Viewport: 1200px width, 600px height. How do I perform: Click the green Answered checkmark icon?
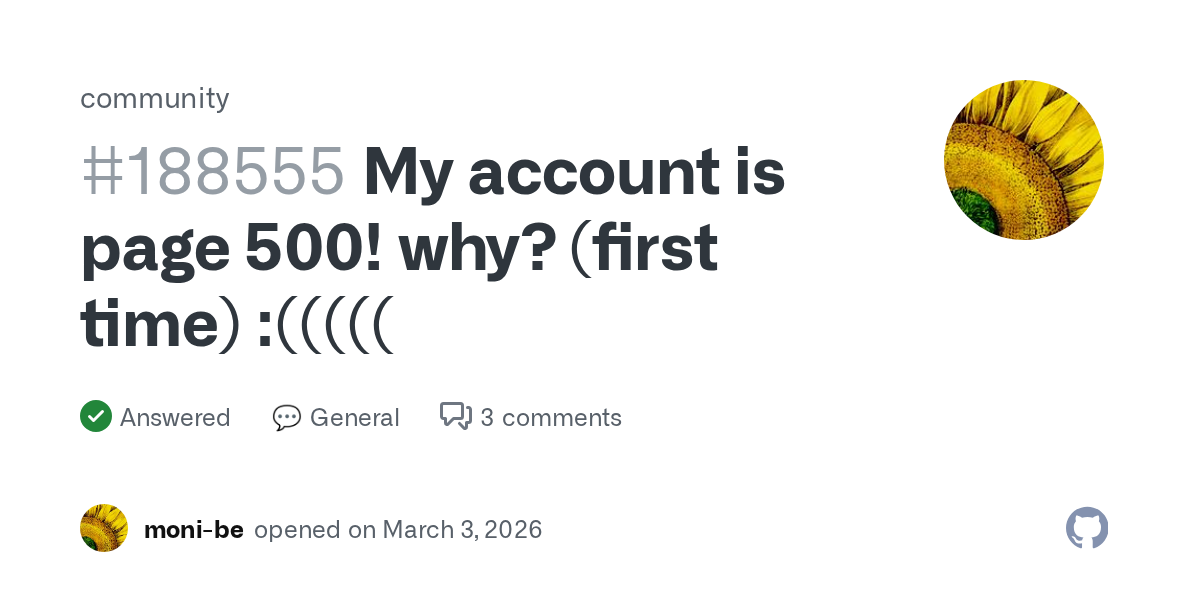tap(96, 416)
